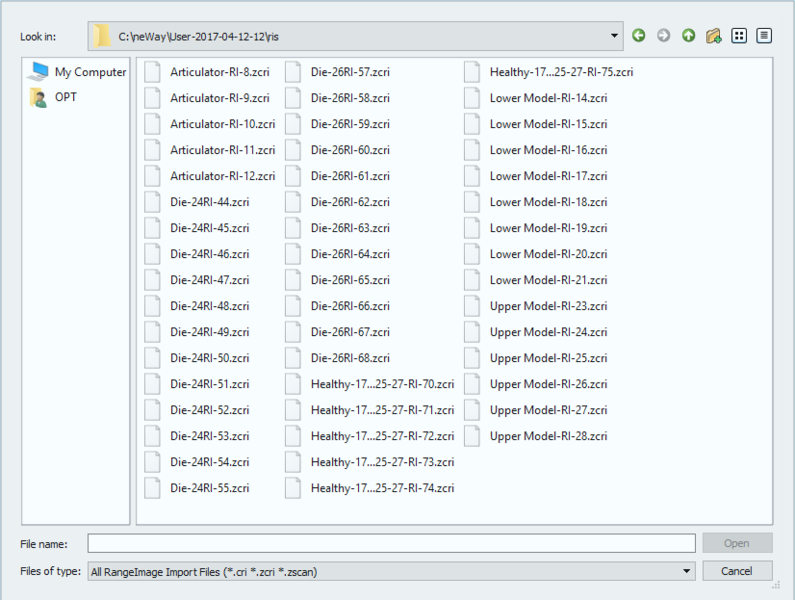This screenshot has height=600, width=795.
Task: Select file Lower Model-RI-18.zcri
Action: tap(548, 202)
